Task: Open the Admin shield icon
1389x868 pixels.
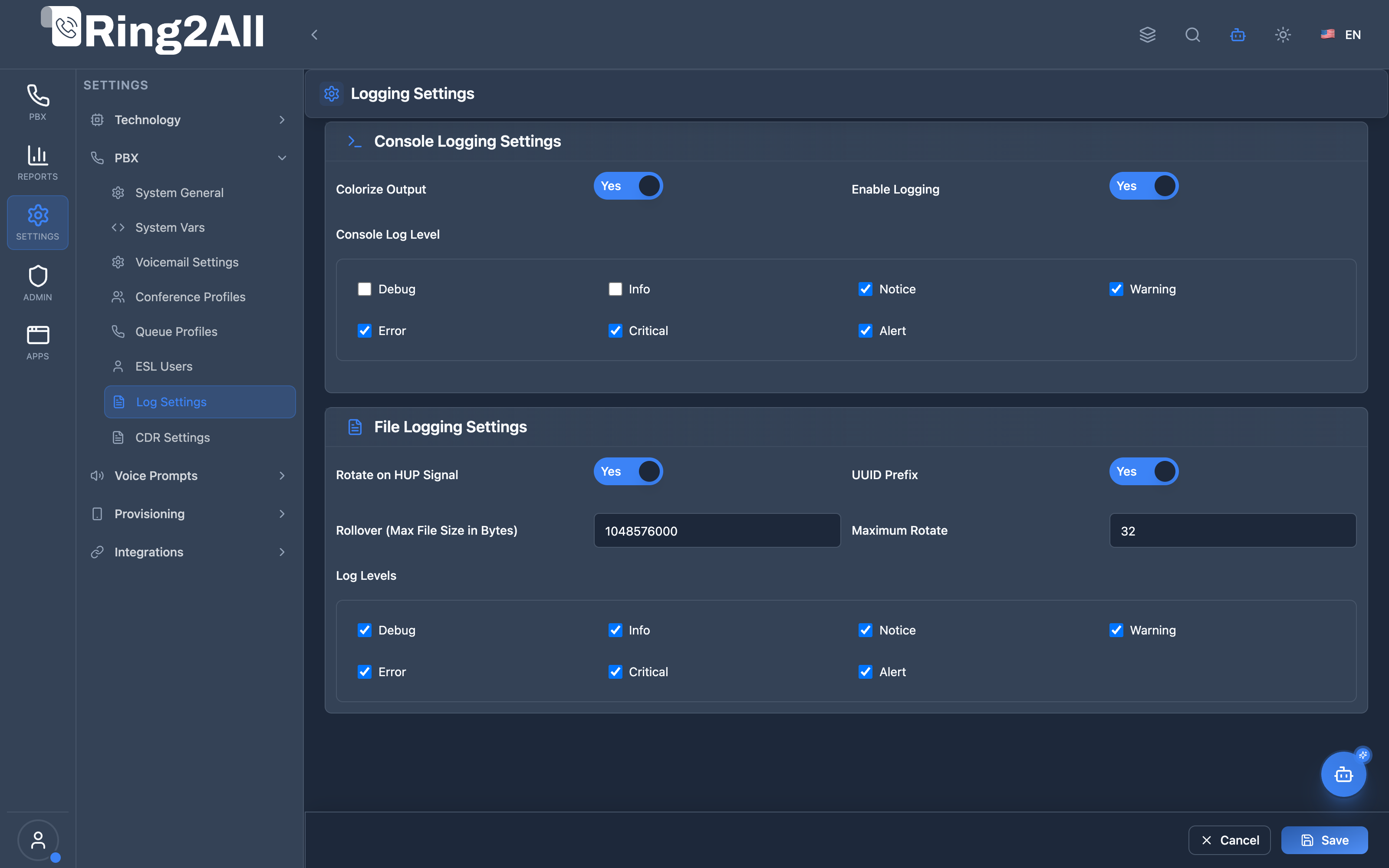Action: [x=38, y=283]
